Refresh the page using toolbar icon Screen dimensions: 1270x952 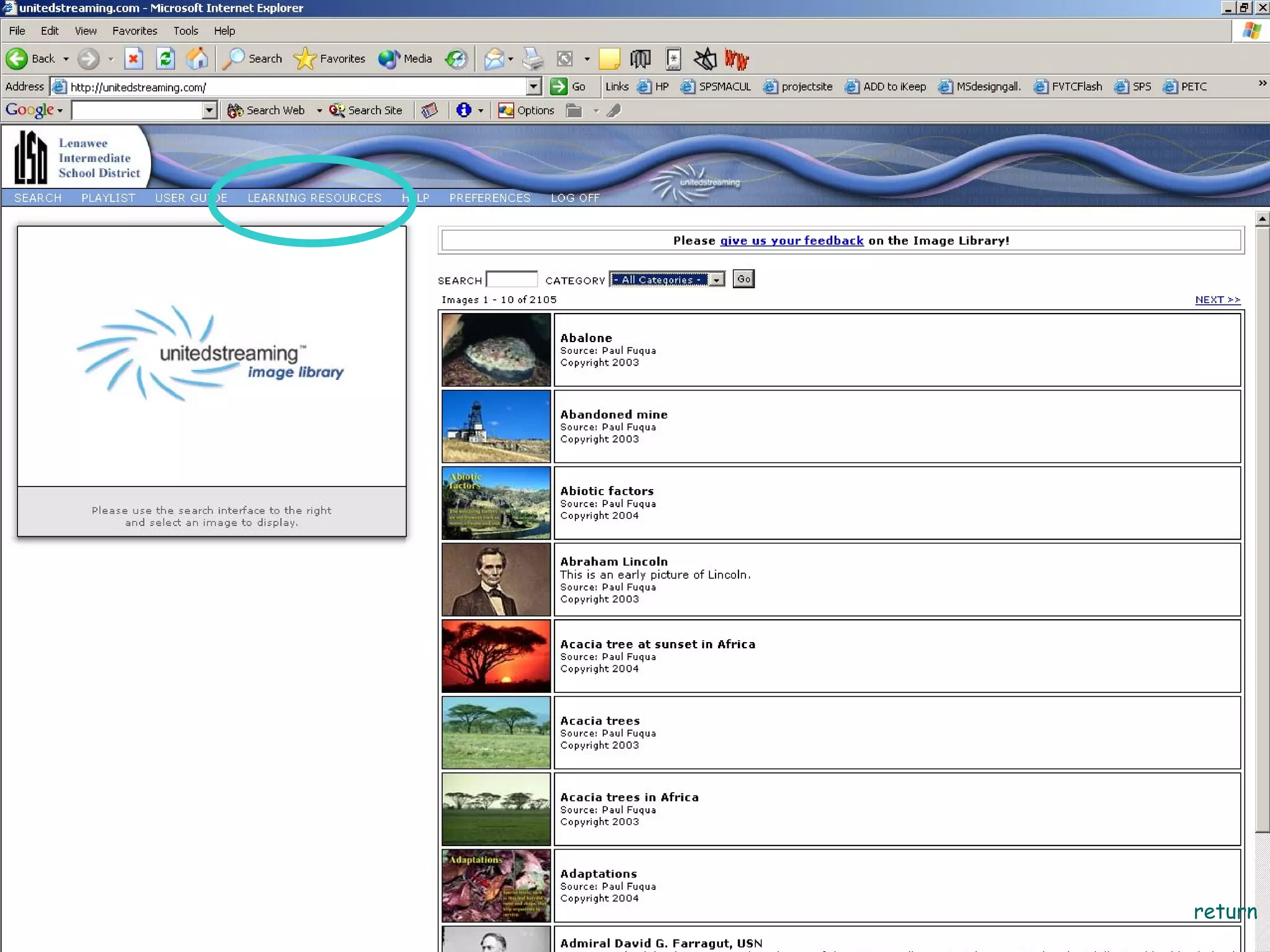click(x=165, y=59)
